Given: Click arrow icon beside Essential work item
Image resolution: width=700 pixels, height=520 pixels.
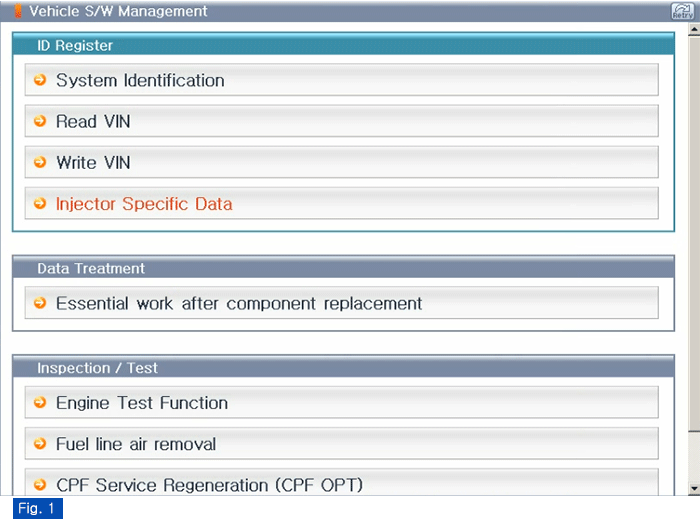Looking at the screenshot, I should 40,303.
